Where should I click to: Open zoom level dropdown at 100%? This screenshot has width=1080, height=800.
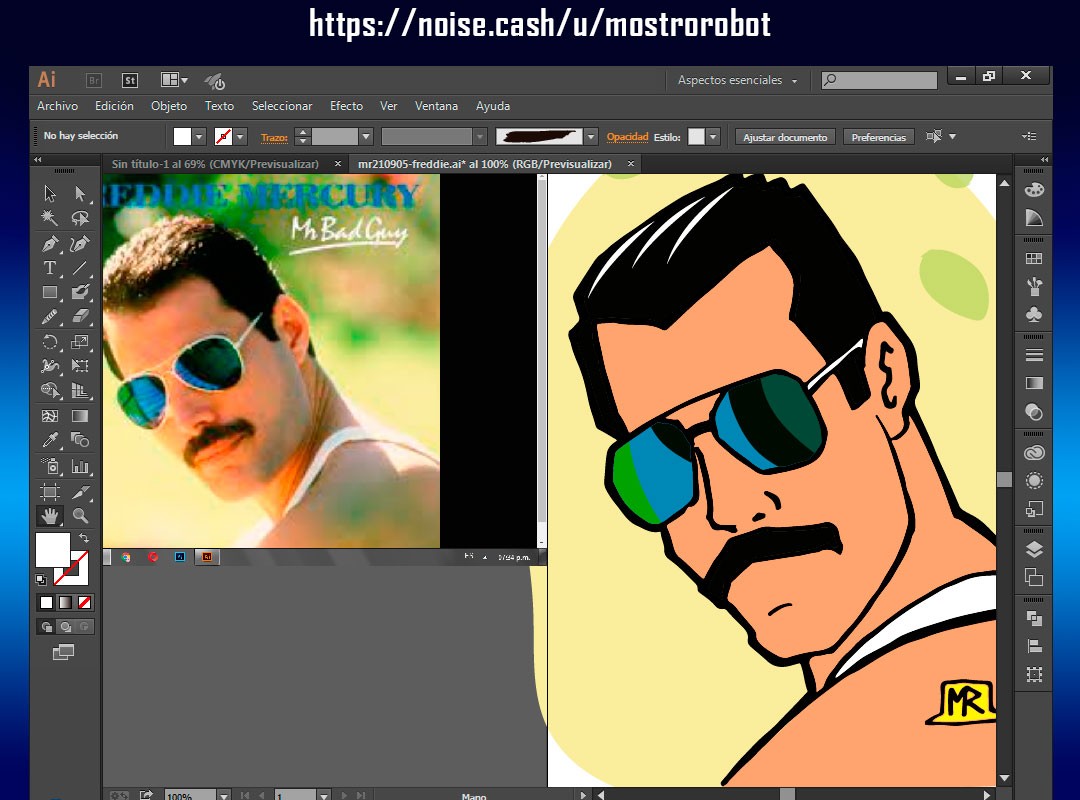(224, 796)
